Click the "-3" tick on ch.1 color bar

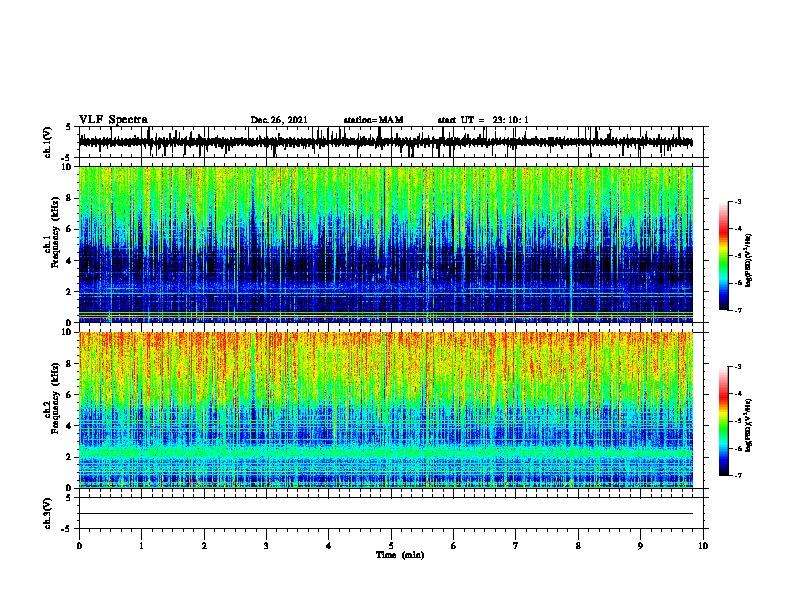[x=738, y=202]
